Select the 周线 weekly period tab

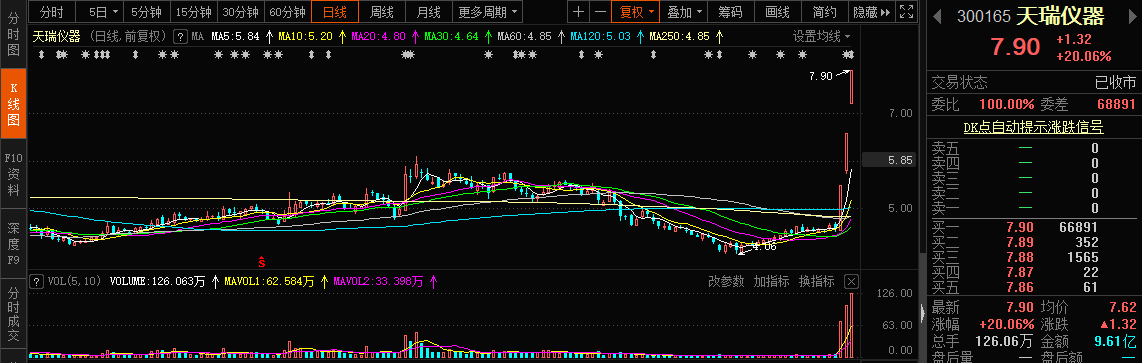pos(382,12)
